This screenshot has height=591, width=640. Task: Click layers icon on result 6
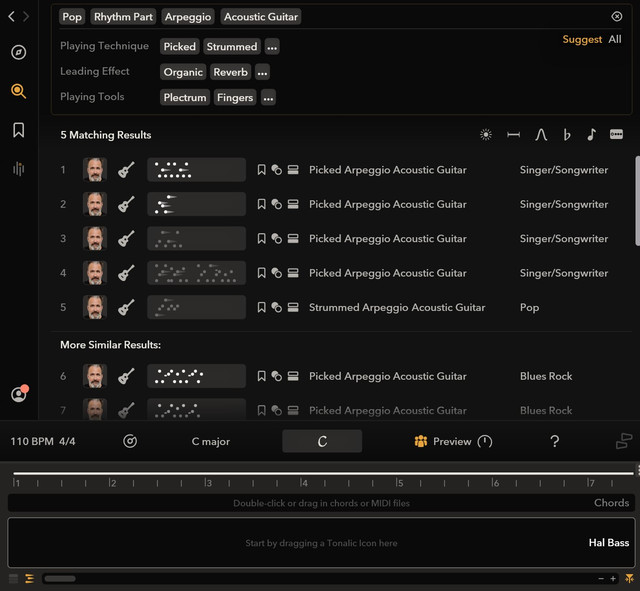point(293,376)
